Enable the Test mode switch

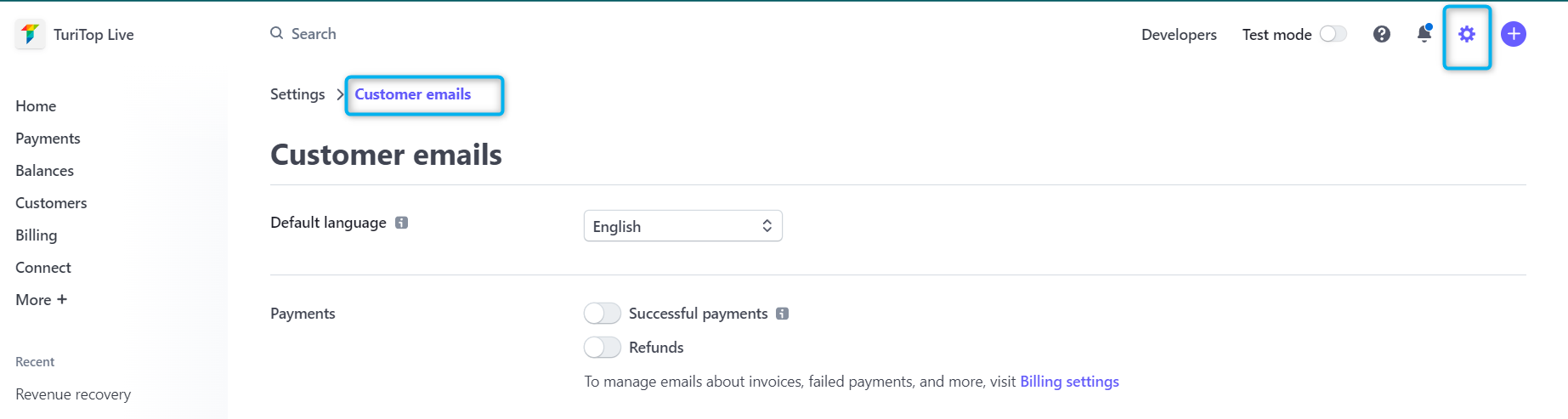click(1333, 34)
